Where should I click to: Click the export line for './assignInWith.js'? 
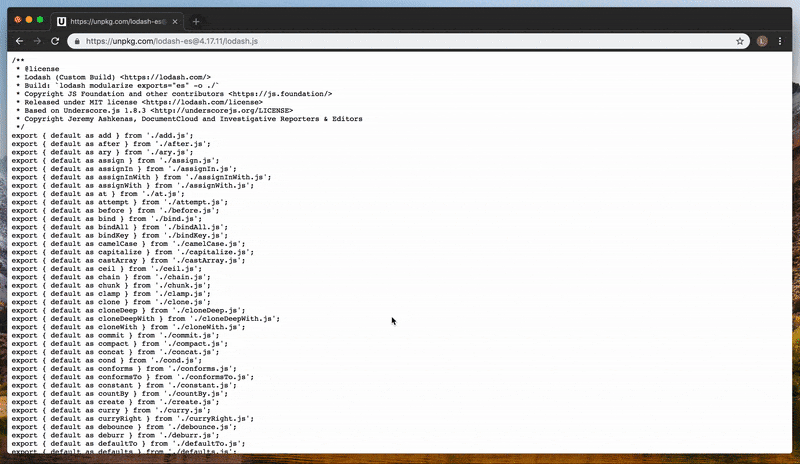(141, 177)
